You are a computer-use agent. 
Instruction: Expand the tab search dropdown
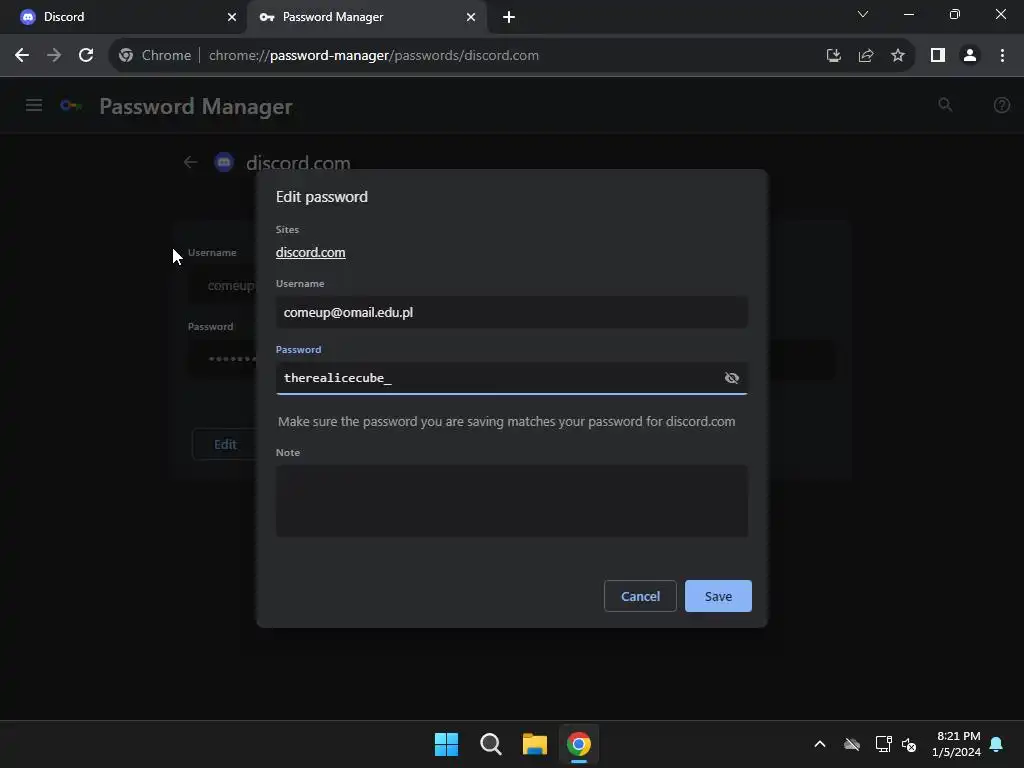(x=863, y=14)
